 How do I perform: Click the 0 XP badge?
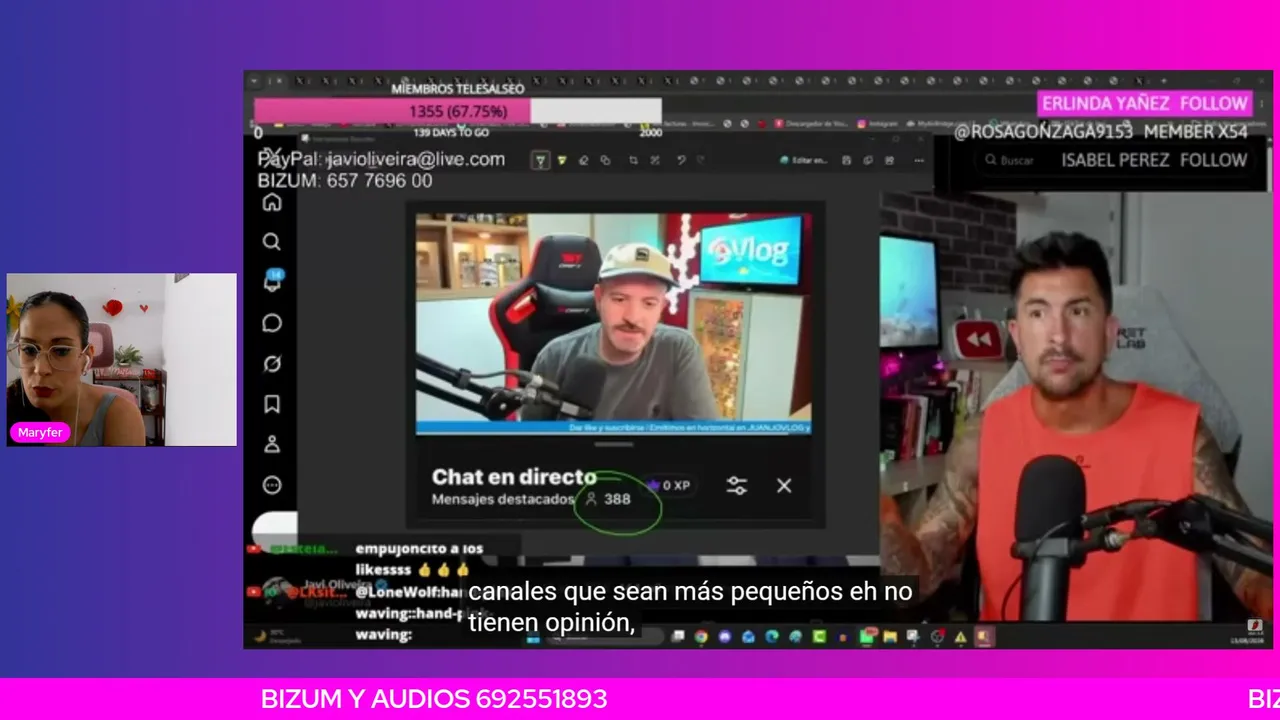click(x=669, y=486)
